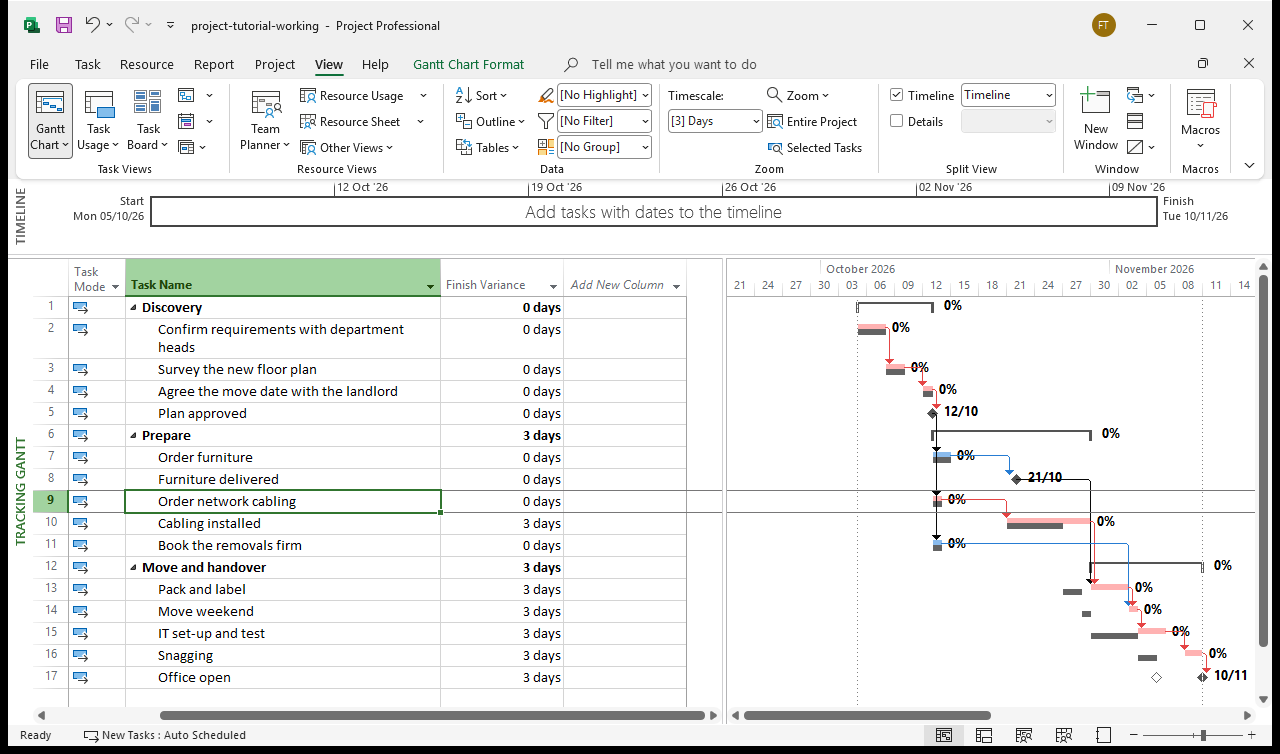Expand the Other Views menu
Viewport: 1280px width, 754px height.
click(347, 148)
